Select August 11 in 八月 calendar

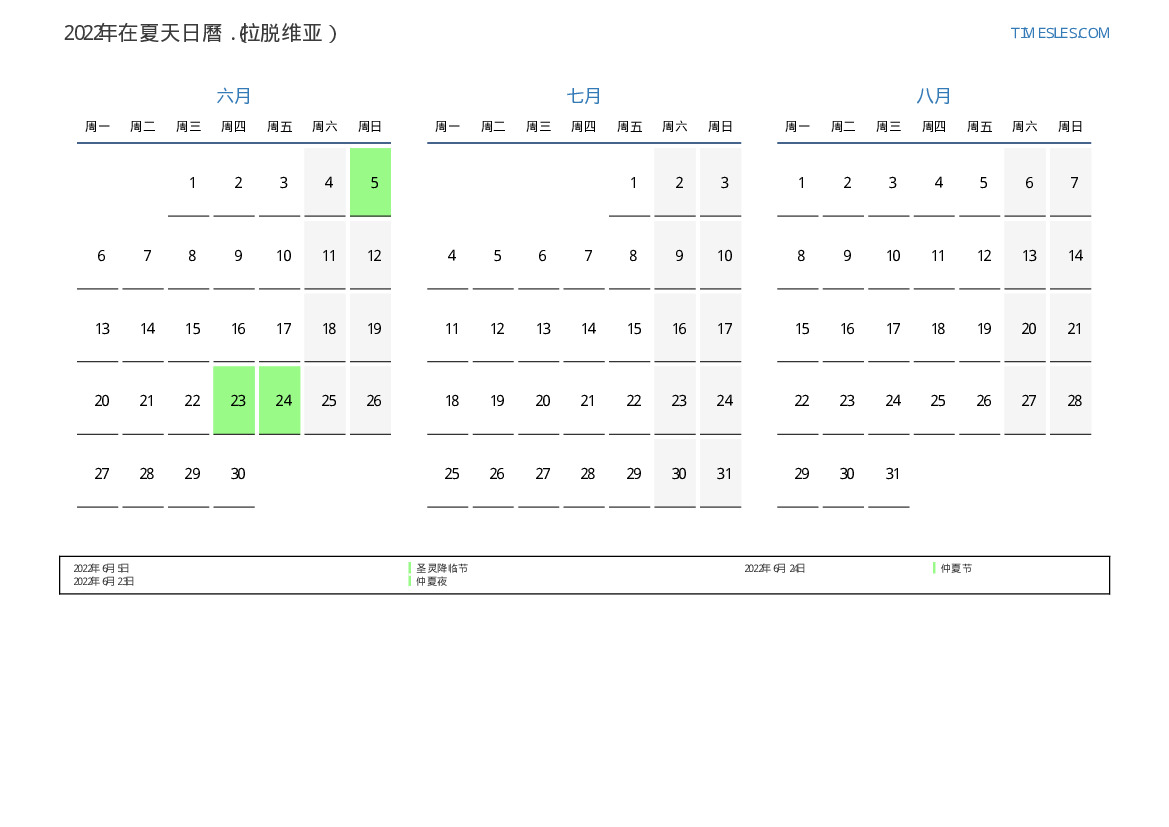click(934, 255)
